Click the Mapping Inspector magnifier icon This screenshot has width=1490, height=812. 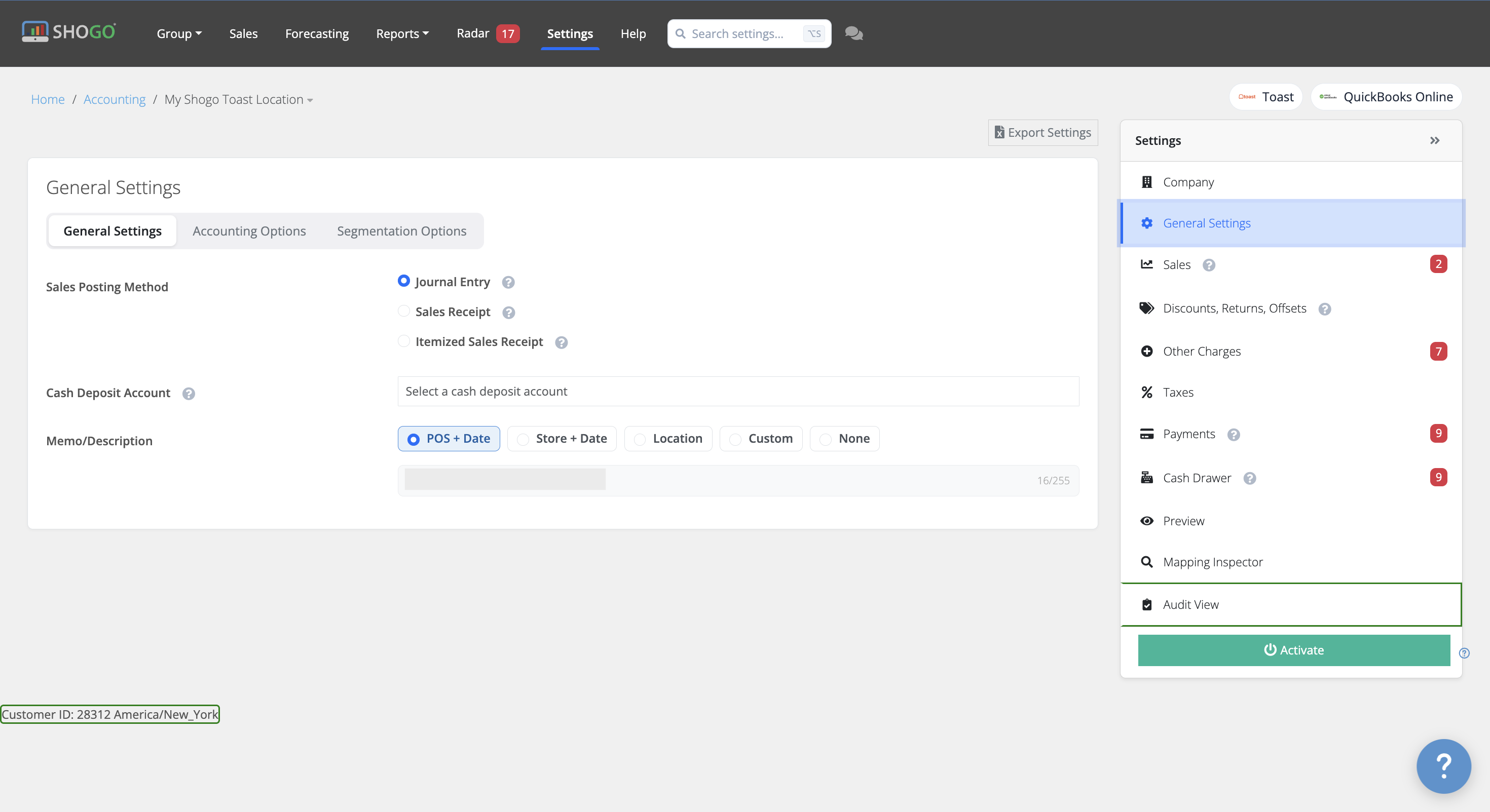click(1146, 562)
